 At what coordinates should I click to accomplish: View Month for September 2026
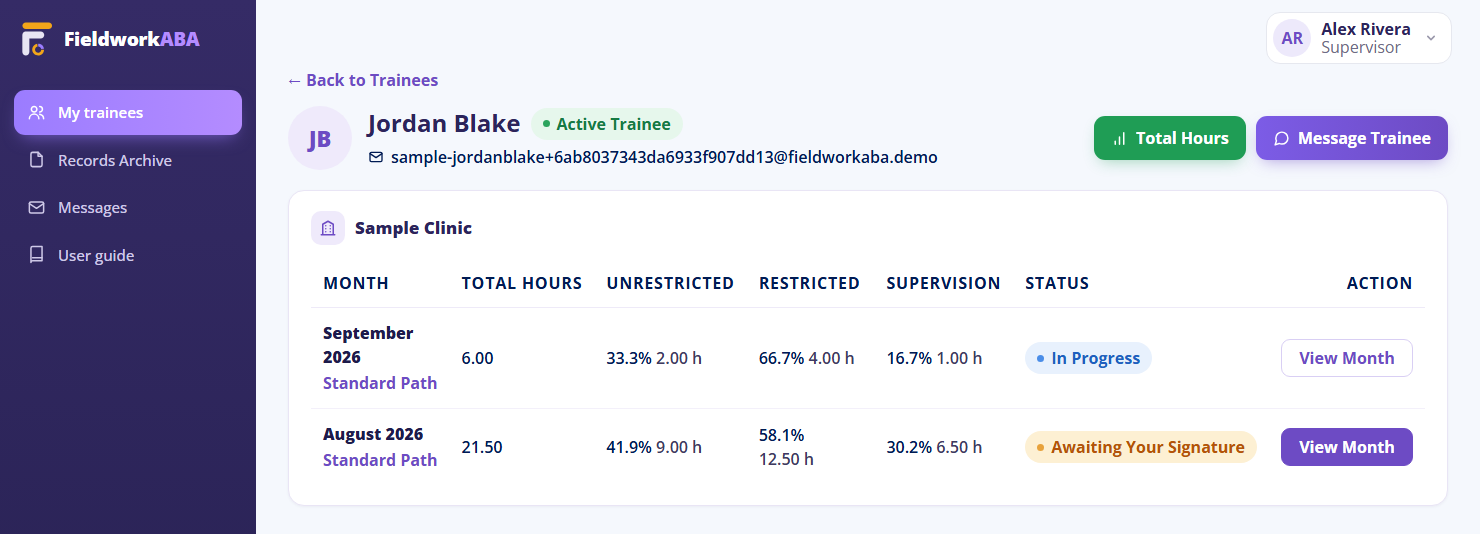[x=1346, y=358]
